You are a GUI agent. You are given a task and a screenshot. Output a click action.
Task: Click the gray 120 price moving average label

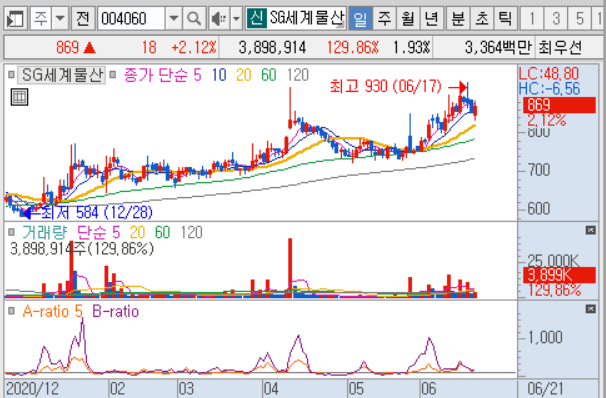tap(298, 75)
